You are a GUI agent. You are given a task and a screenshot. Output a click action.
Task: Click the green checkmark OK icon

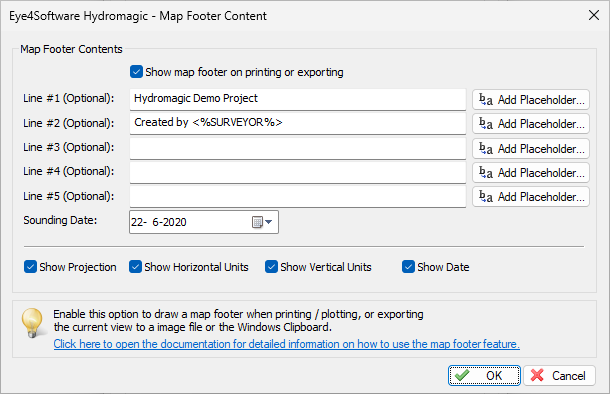click(462, 375)
